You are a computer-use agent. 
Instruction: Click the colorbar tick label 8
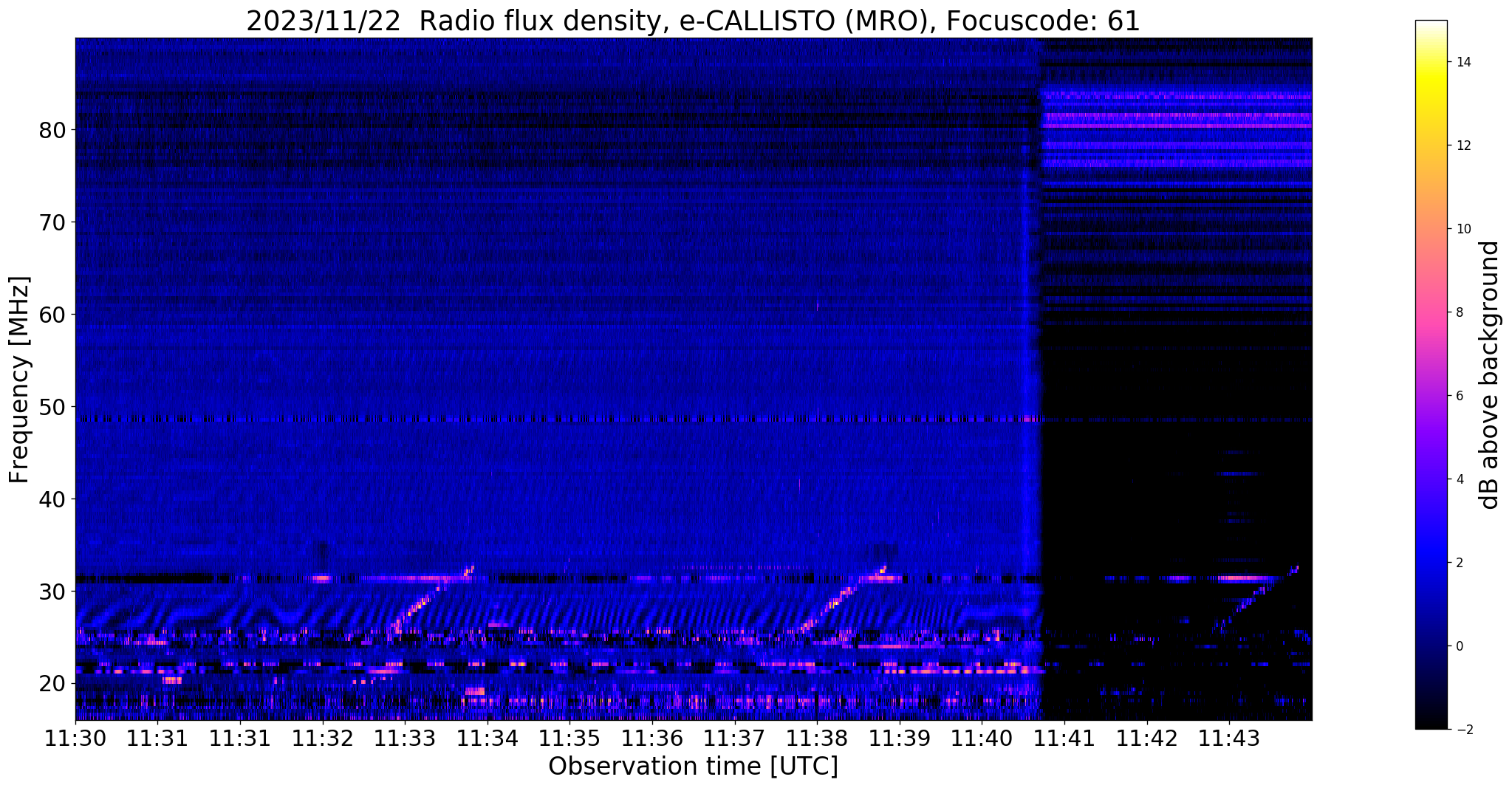click(x=1459, y=312)
